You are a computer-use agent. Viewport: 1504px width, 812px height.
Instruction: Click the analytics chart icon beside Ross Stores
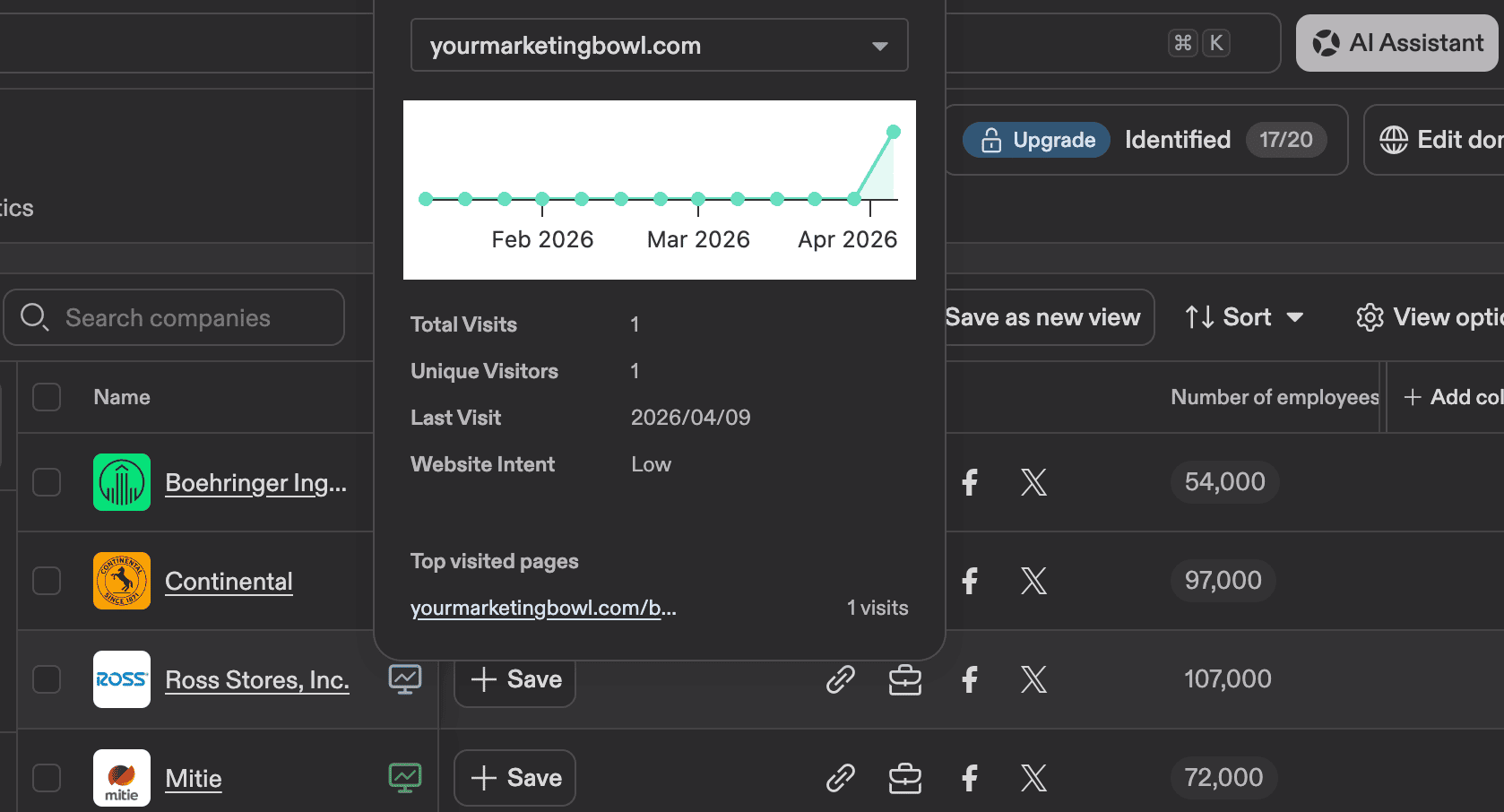coord(405,679)
